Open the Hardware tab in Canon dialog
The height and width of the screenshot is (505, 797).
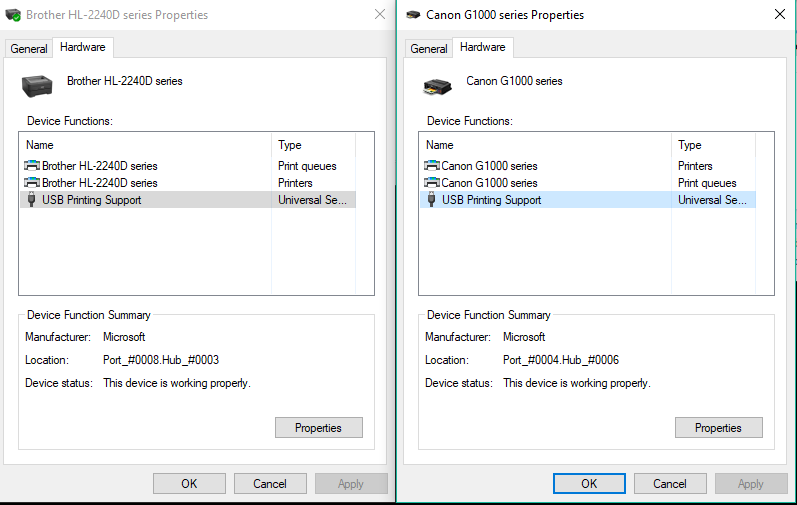coord(482,47)
